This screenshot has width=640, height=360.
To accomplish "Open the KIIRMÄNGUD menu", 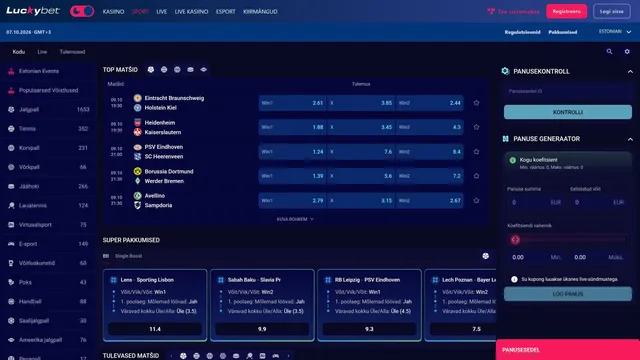I will tap(260, 11).
